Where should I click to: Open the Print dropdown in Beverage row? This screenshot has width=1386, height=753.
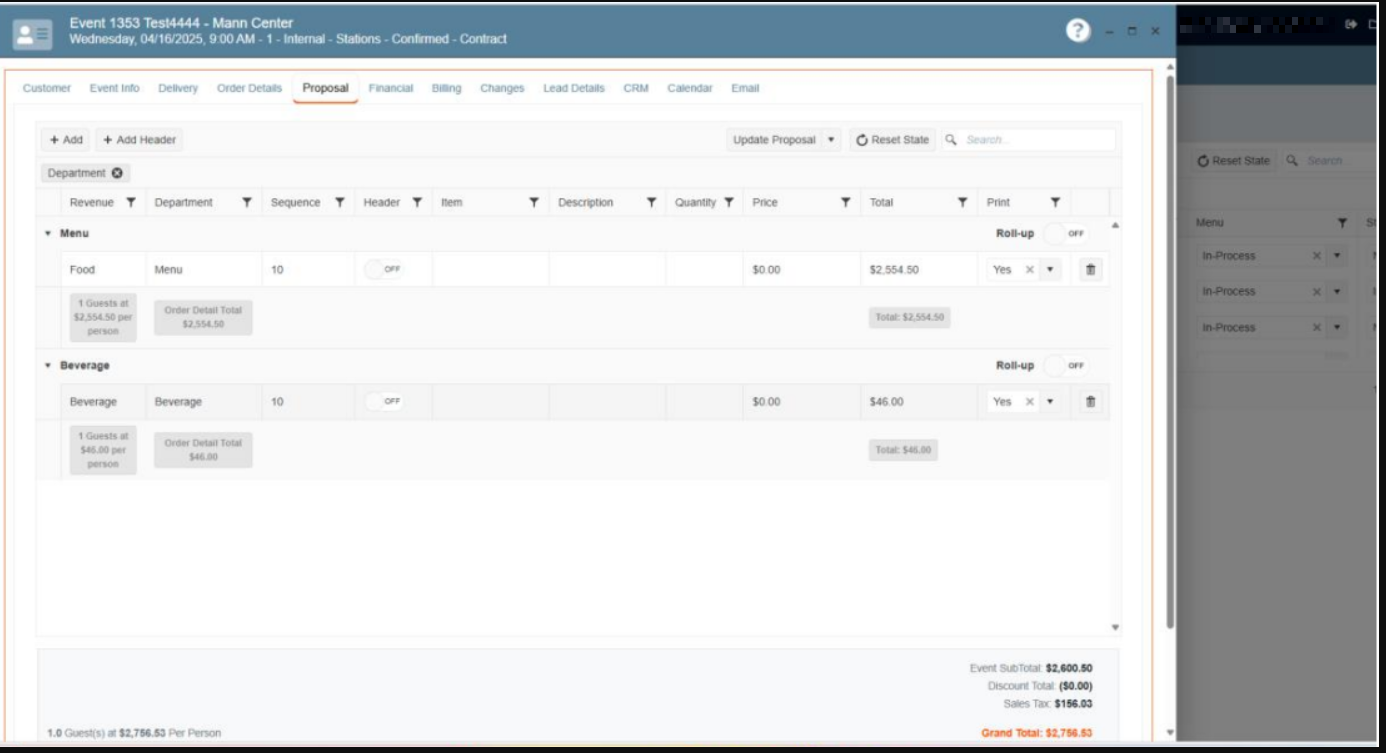pyautogui.click(x=1050, y=401)
